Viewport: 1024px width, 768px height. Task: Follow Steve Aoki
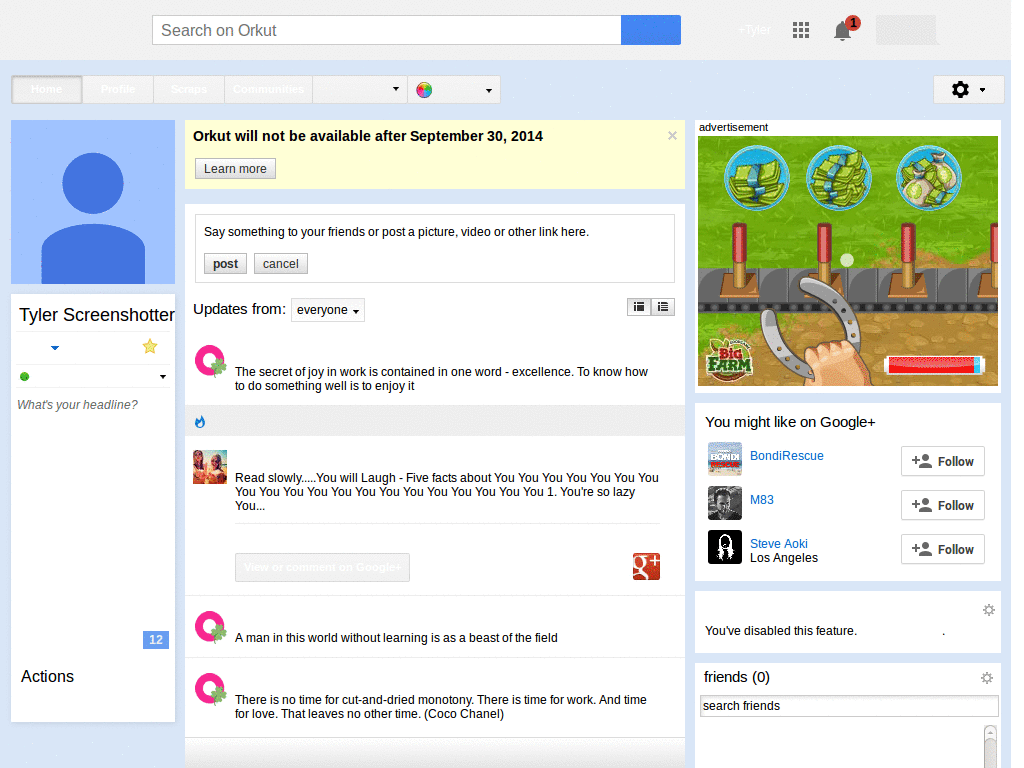tap(942, 549)
